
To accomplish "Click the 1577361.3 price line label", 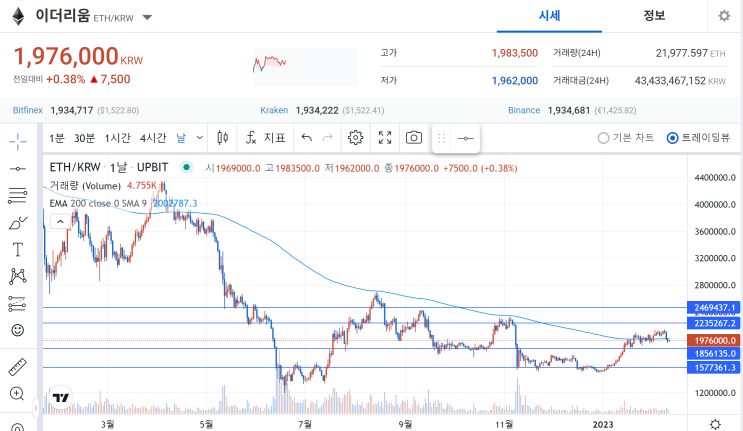I will 714,368.
